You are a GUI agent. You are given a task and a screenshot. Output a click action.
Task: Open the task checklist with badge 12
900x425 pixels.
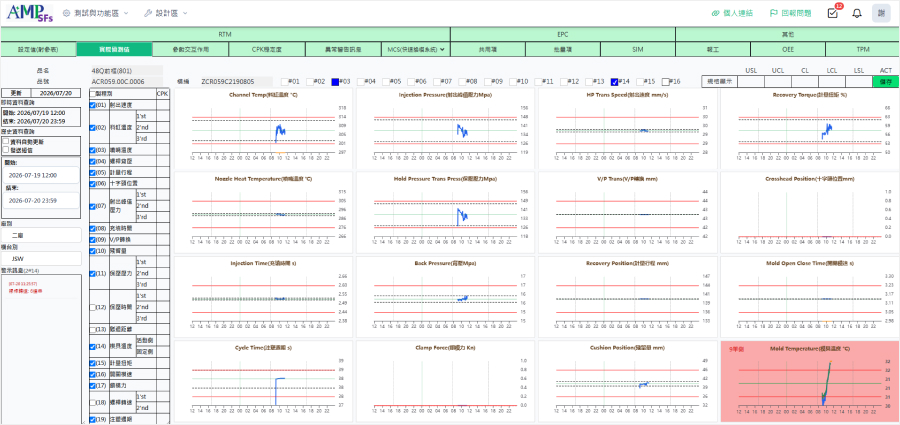833,13
